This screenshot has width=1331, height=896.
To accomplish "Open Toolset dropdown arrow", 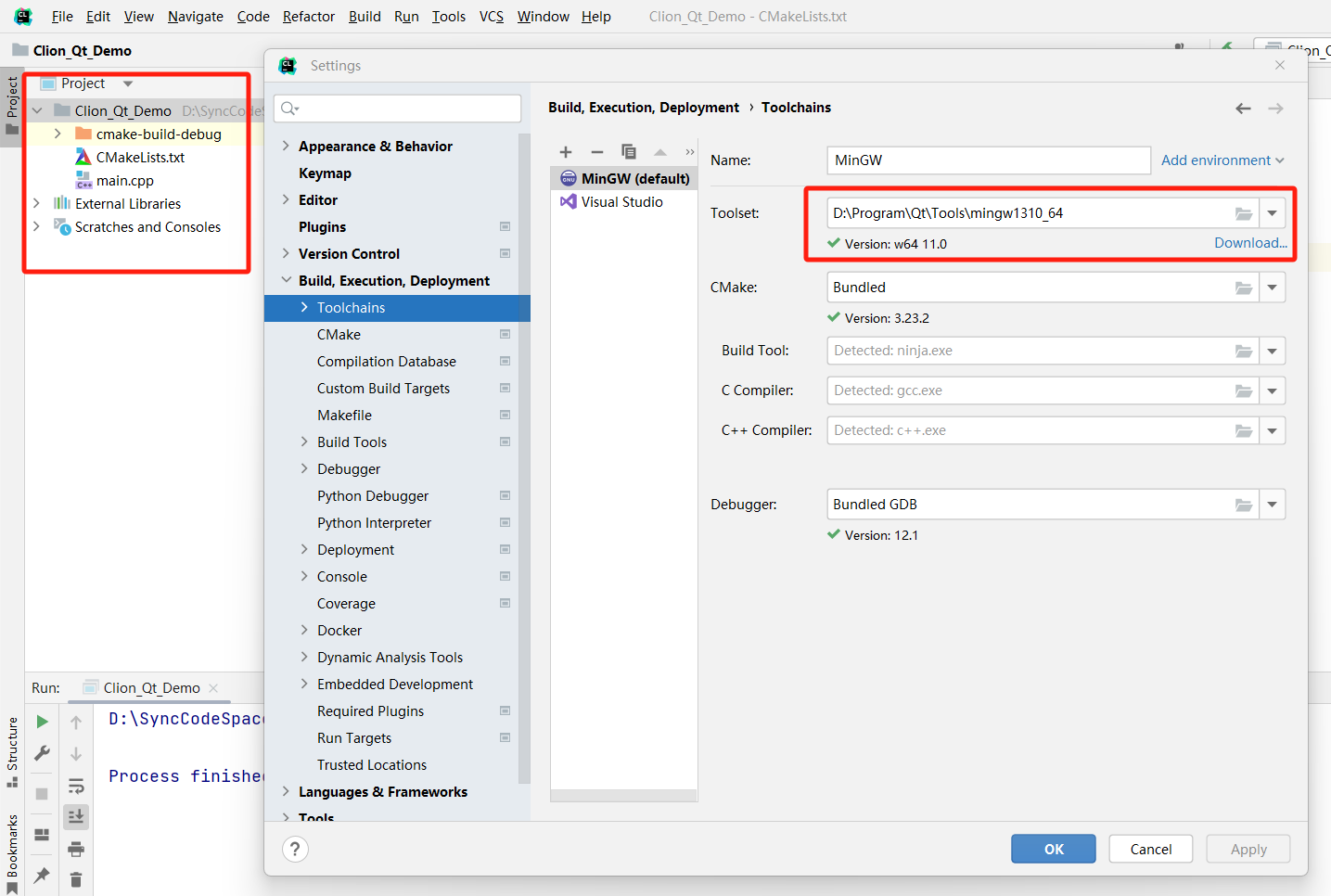I will click(1273, 213).
